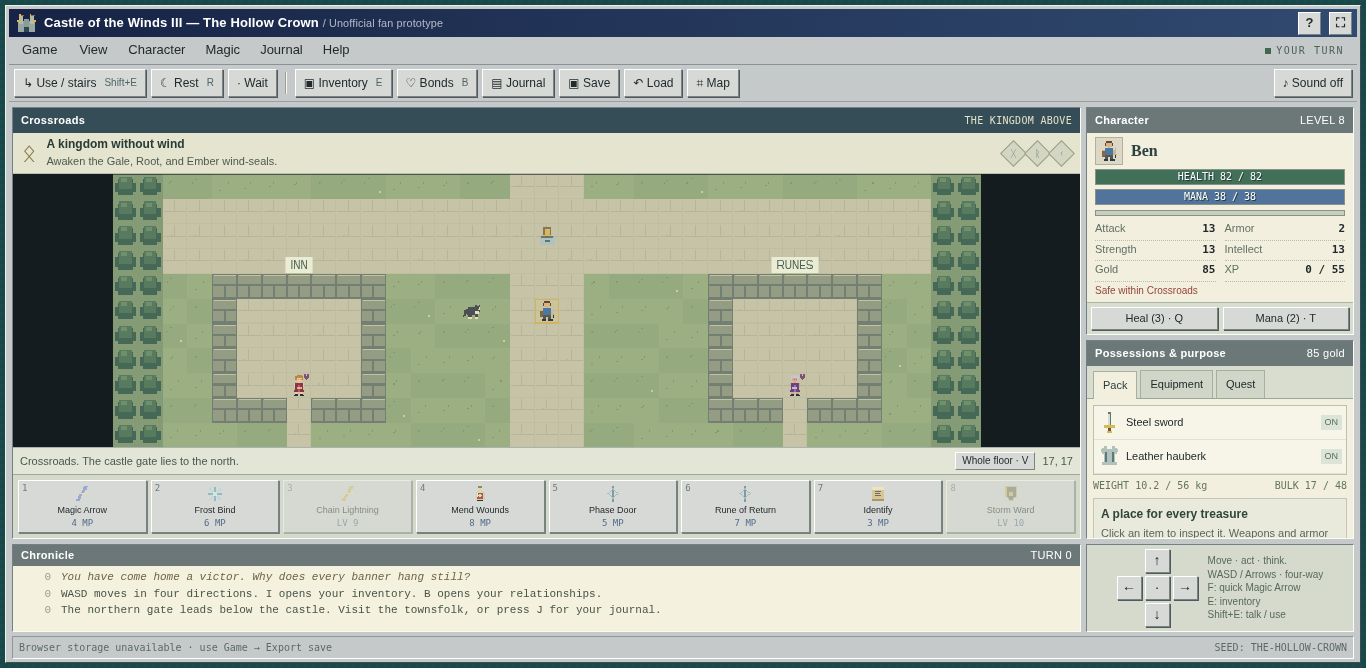This screenshot has height=668, width=1366.
Task: Click the gray wolf on the map
Action: pos(472,311)
